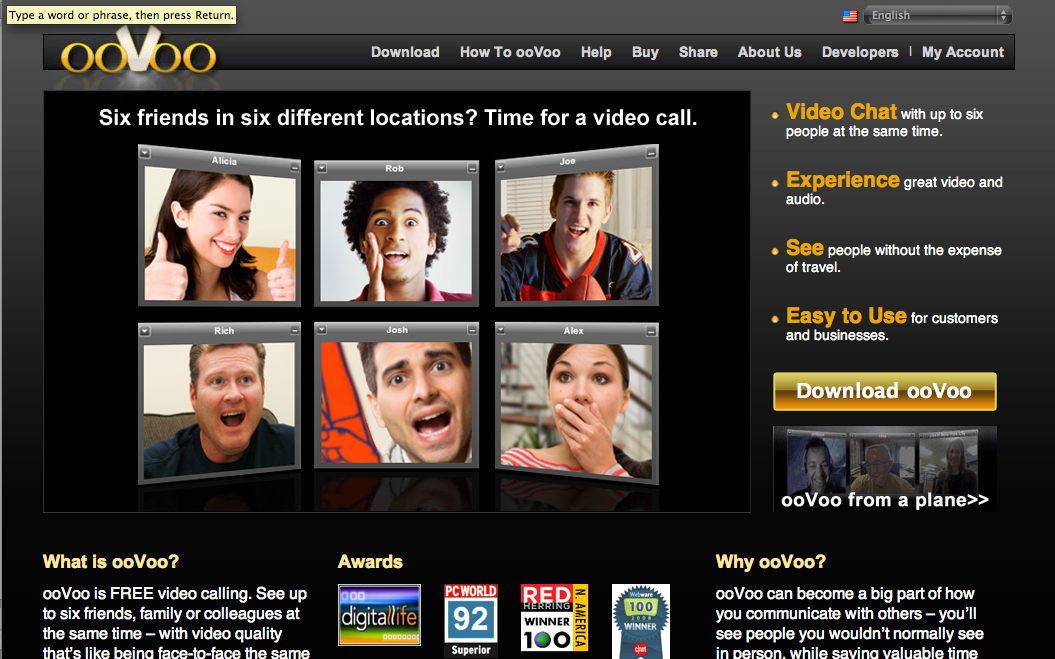Visit the Developers link
This screenshot has height=659, width=1055.
coord(860,52)
